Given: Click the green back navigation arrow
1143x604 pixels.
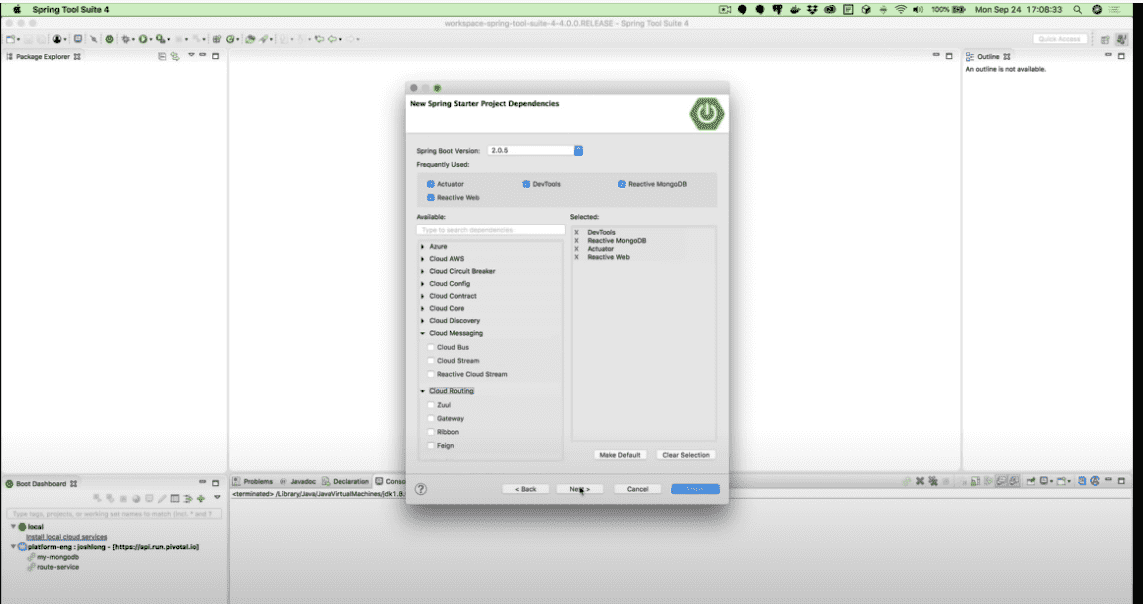Looking at the screenshot, I should tap(333, 39).
